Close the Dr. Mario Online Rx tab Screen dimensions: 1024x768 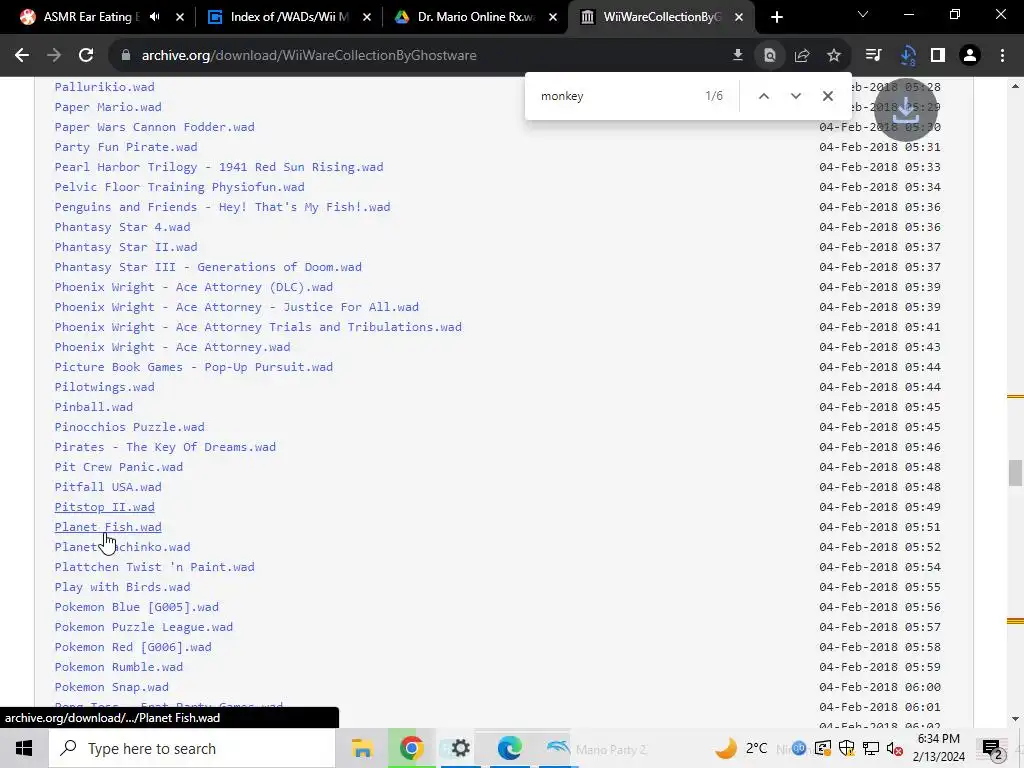click(x=553, y=17)
